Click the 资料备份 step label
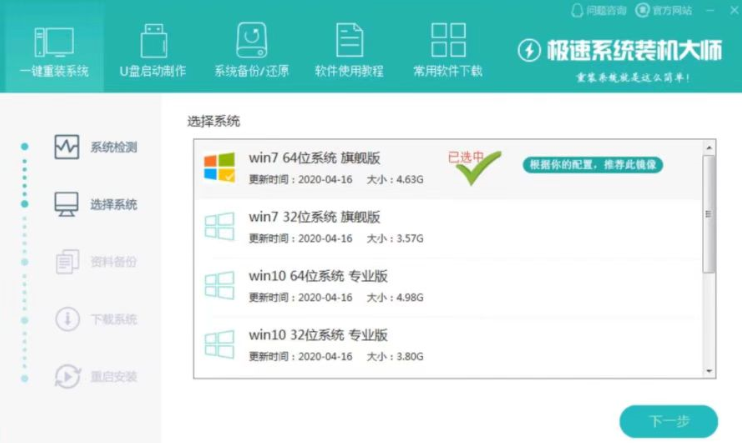 [114, 262]
